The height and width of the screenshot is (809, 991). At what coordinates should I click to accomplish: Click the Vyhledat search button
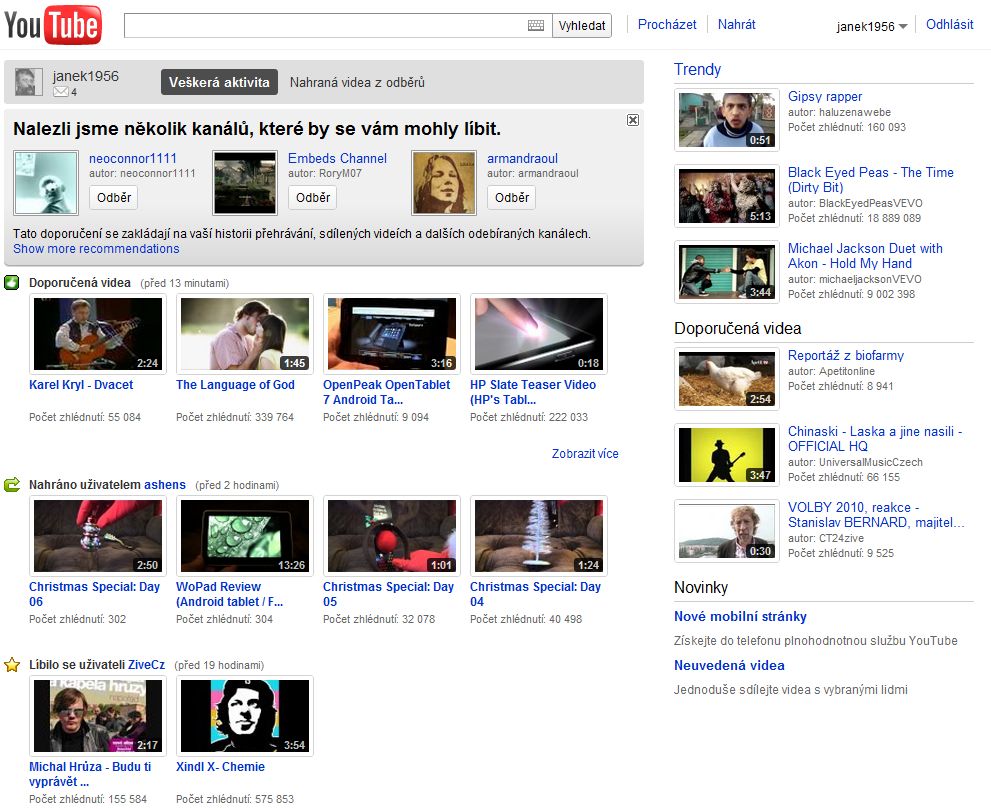[581, 26]
